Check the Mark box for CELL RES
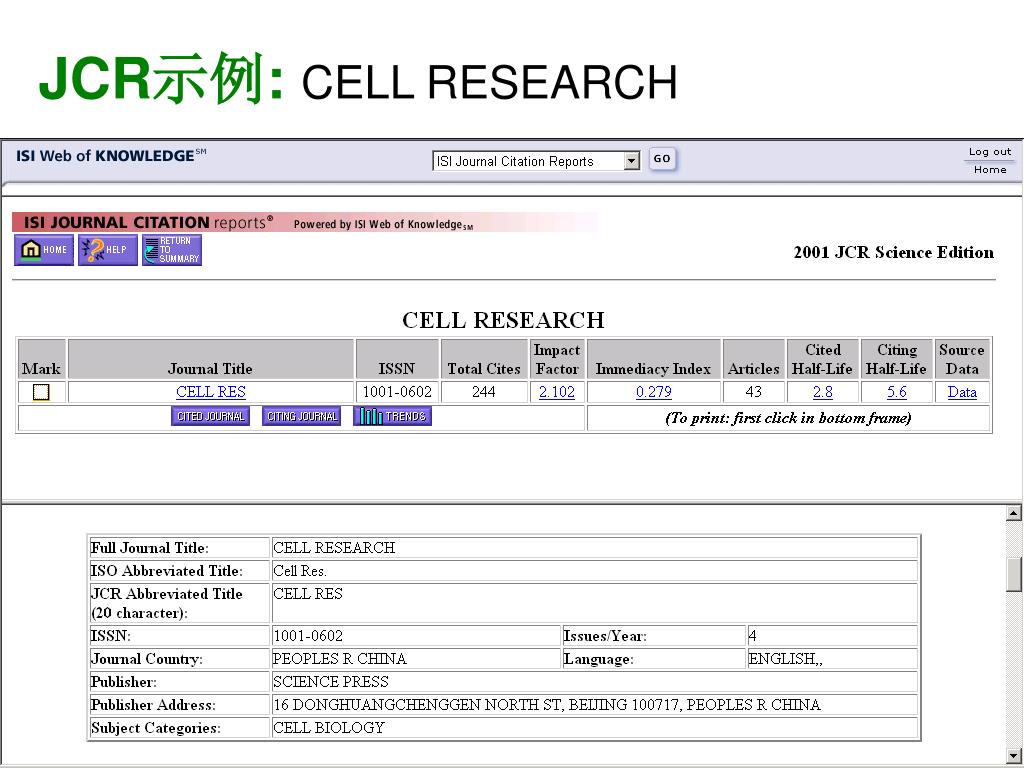 (x=41, y=392)
